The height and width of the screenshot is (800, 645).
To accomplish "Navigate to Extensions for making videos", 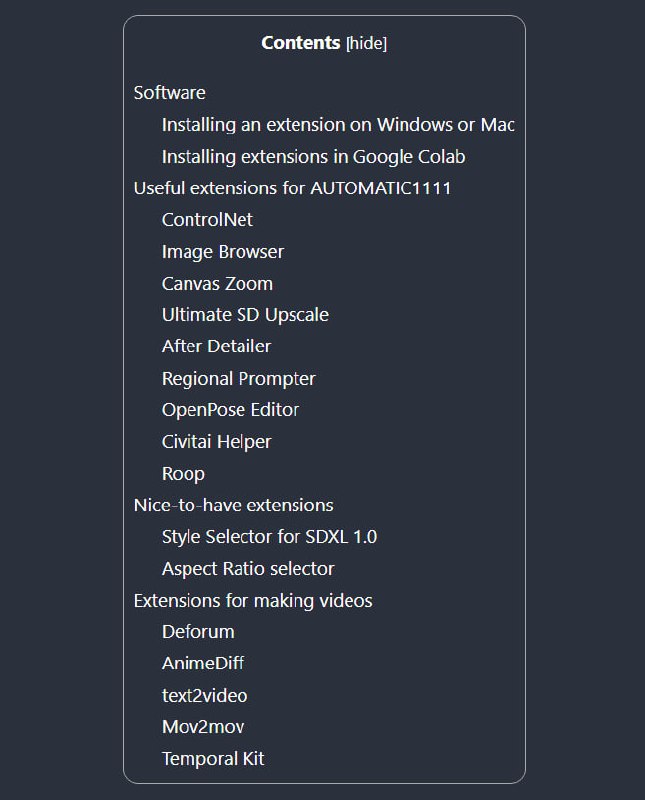I will click(x=253, y=601).
